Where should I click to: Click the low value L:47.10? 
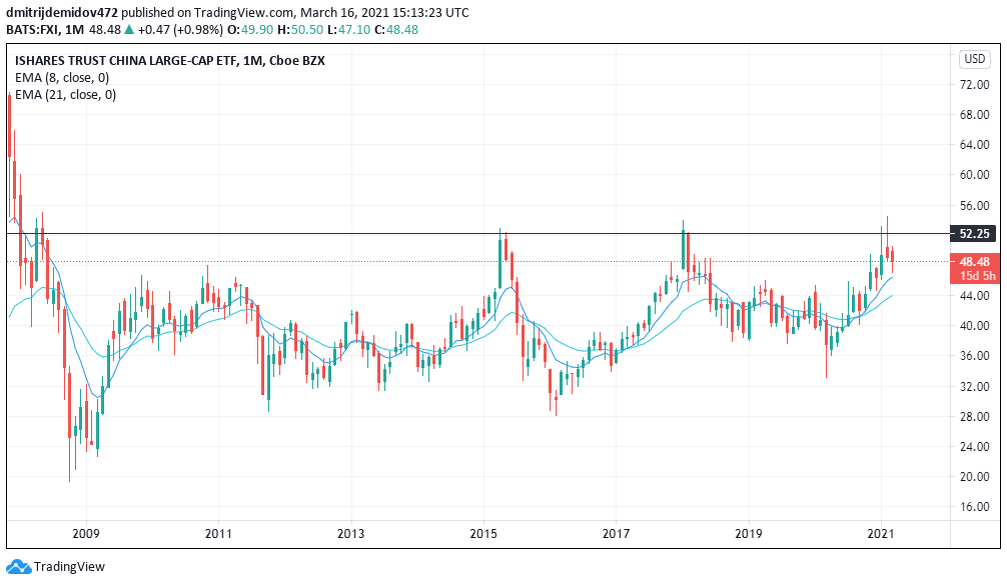pyautogui.click(x=349, y=30)
